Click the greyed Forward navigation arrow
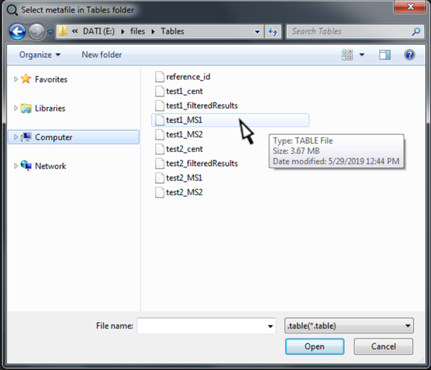The width and height of the screenshot is (431, 370). 36,32
